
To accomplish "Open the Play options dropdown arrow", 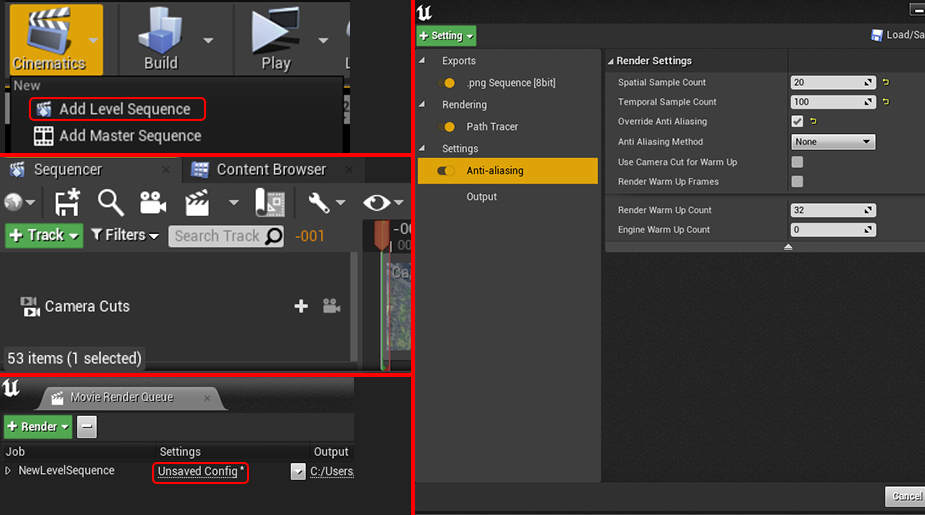I will point(323,41).
